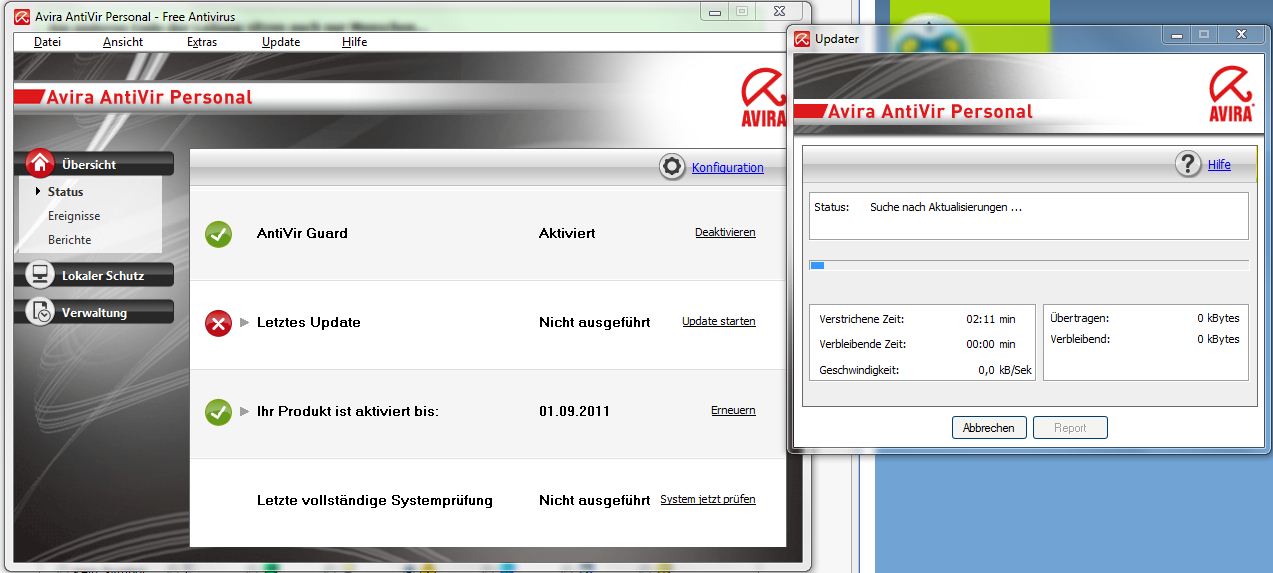The width and height of the screenshot is (1273, 573).
Task: Click the Erneuern link
Action: 733,410
